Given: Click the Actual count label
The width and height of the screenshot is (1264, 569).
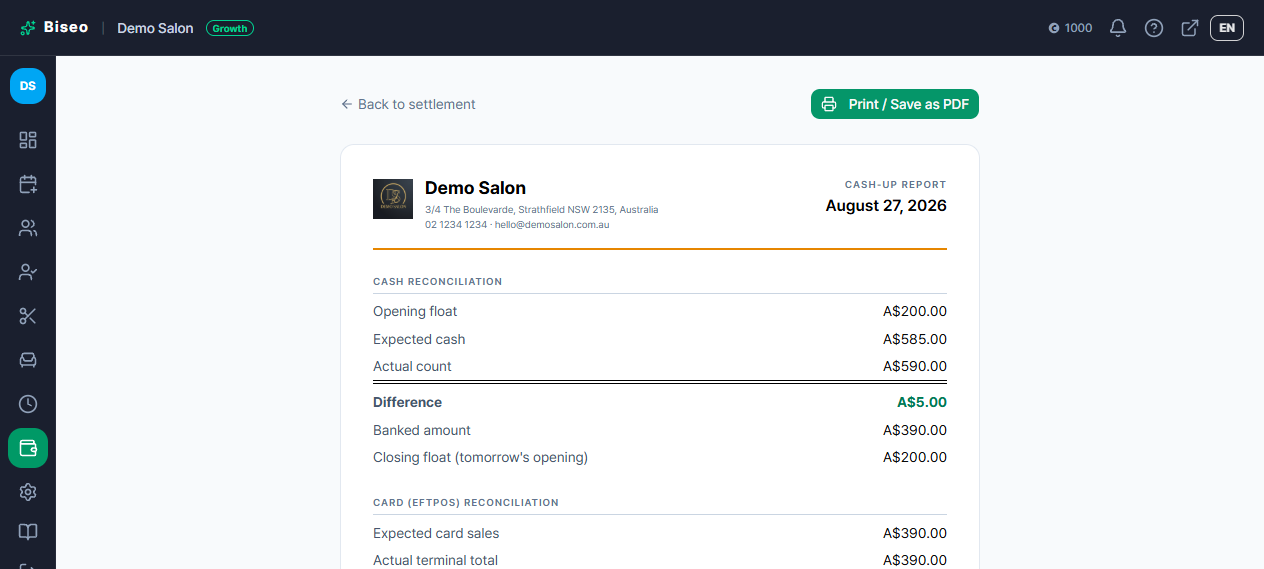Looking at the screenshot, I should tap(412, 366).
